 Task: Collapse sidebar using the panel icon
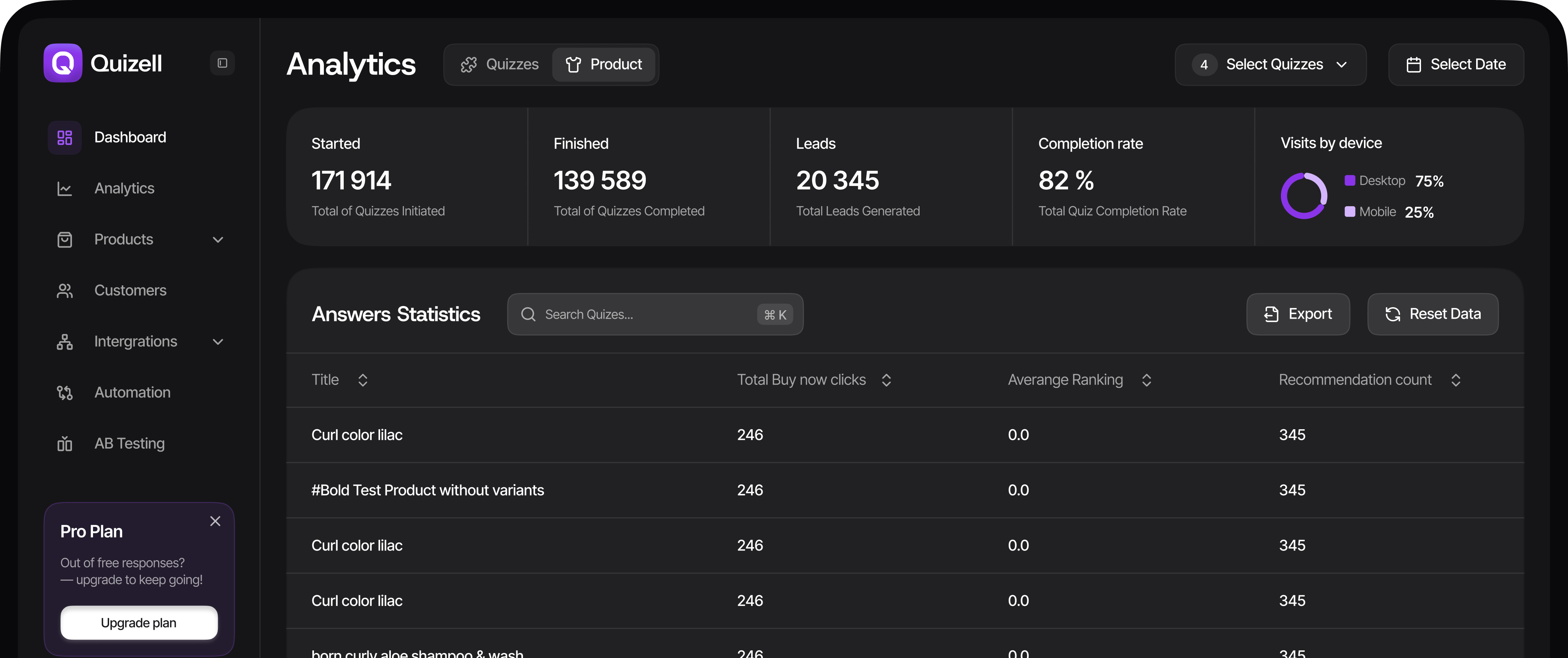(x=222, y=63)
